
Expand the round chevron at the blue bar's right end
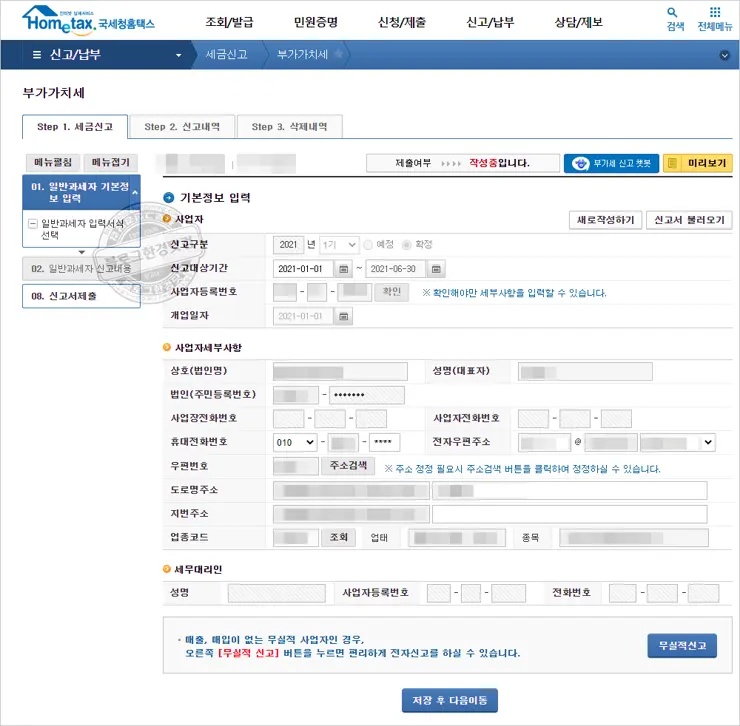(724, 55)
